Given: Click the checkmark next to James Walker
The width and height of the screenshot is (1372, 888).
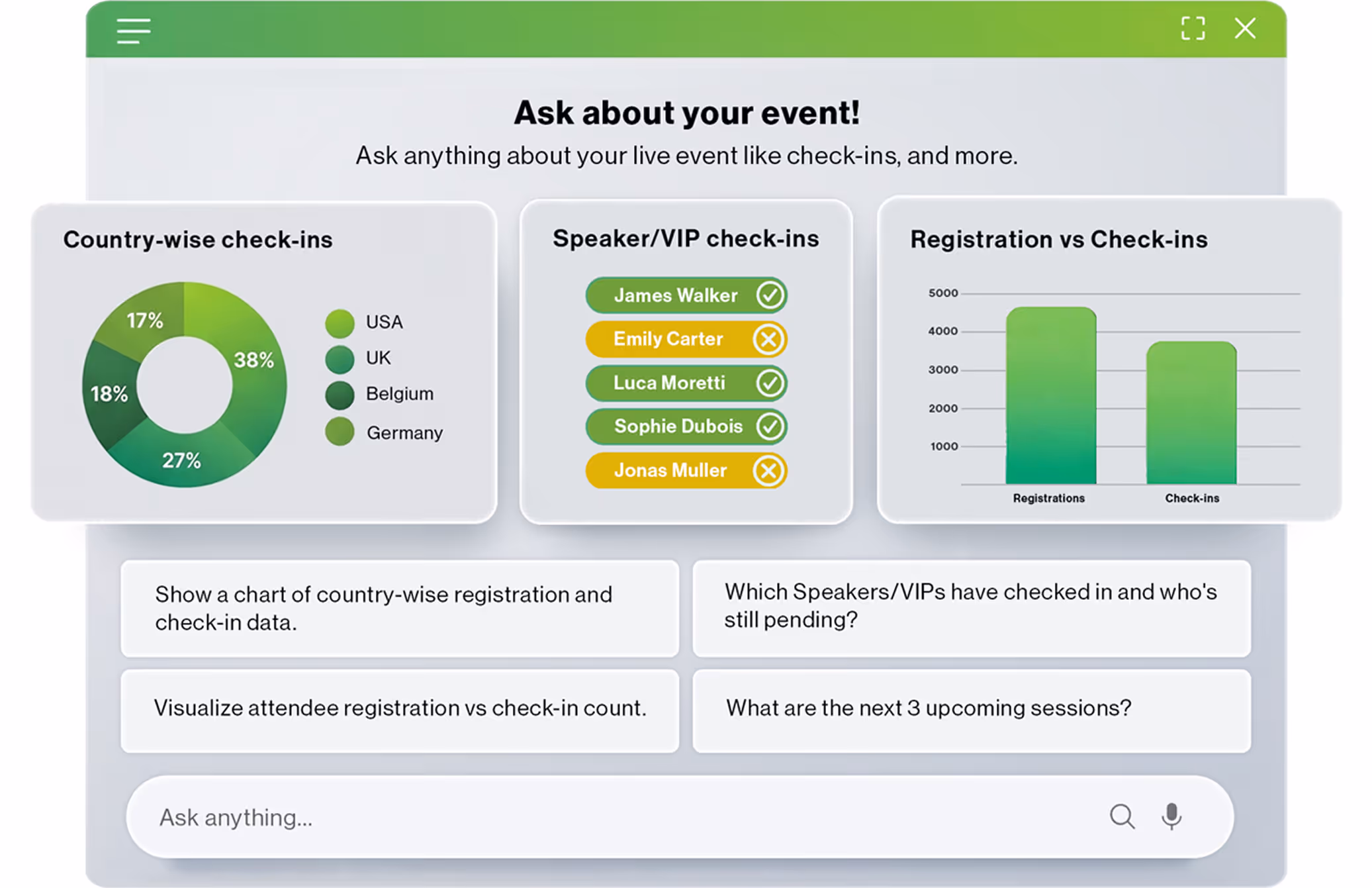Looking at the screenshot, I should (768, 295).
